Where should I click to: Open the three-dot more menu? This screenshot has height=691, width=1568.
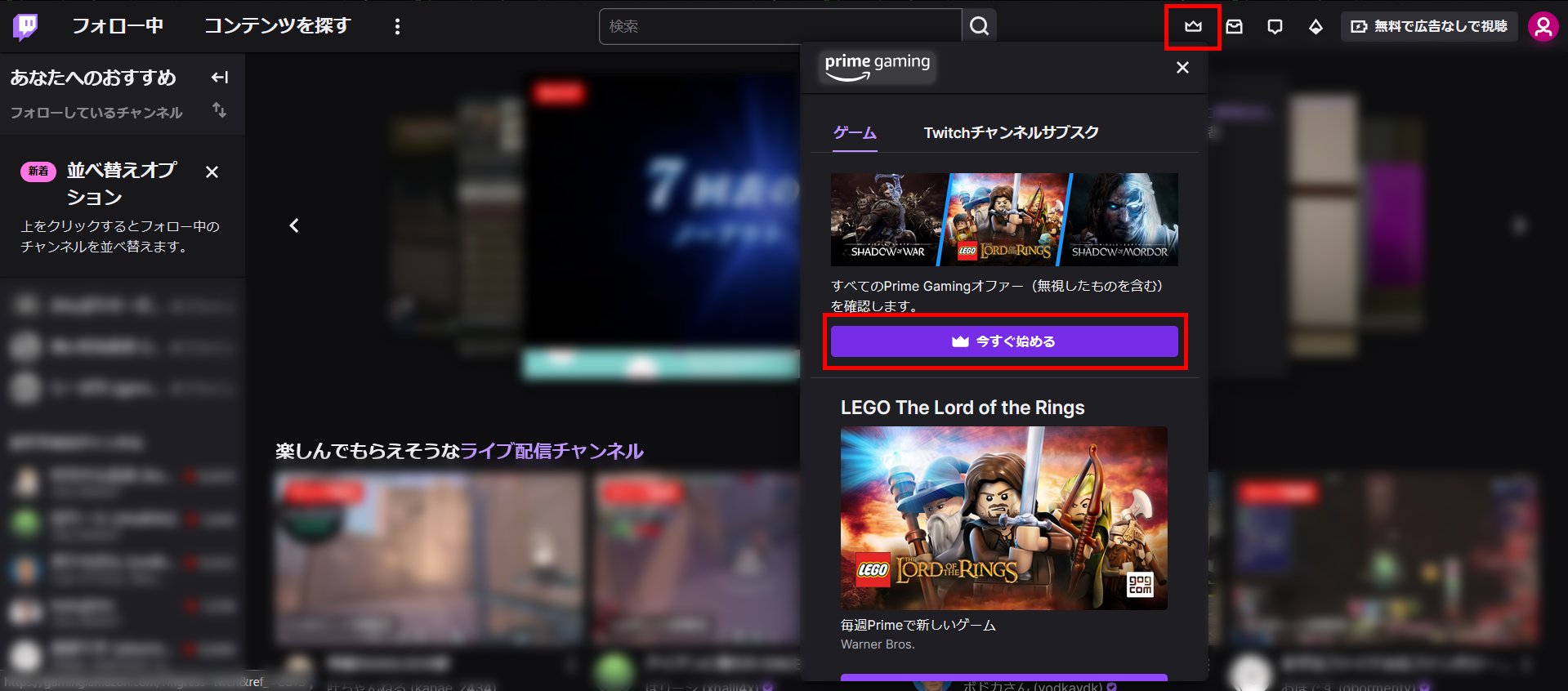click(x=397, y=27)
